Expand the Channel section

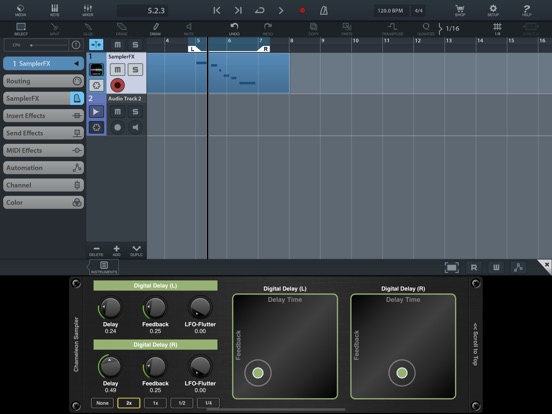click(44, 185)
